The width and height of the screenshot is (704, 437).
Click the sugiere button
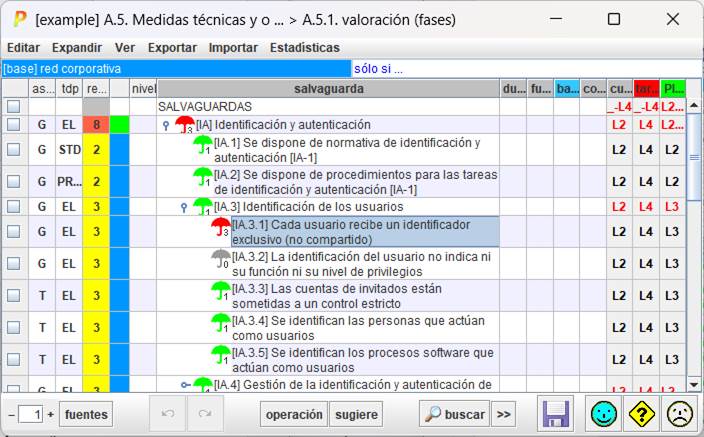356,414
